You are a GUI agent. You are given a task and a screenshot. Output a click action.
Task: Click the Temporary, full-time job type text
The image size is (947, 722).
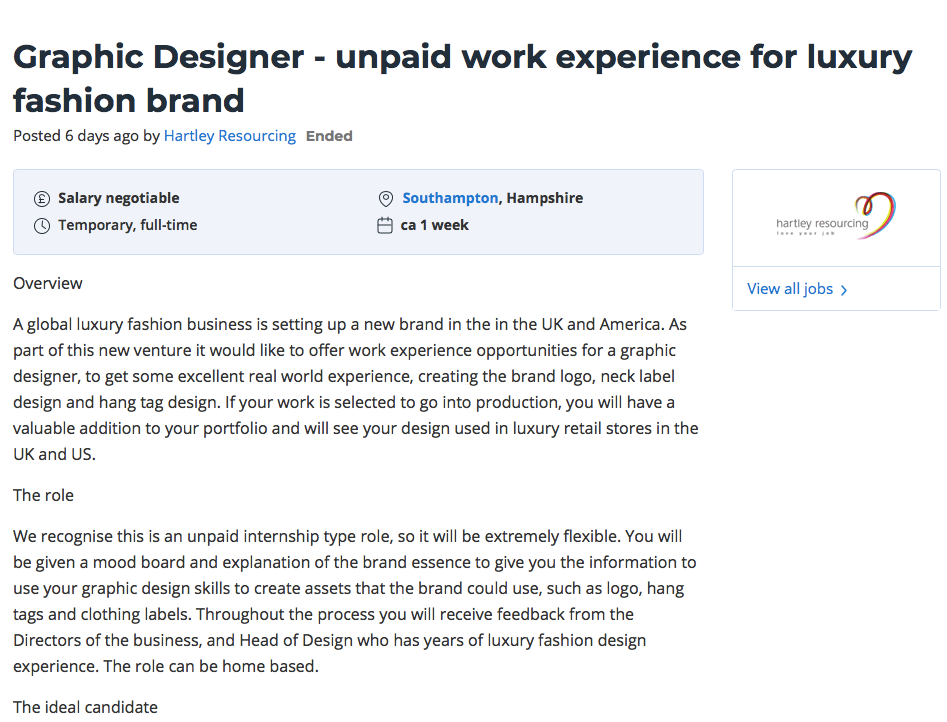[x=128, y=225]
